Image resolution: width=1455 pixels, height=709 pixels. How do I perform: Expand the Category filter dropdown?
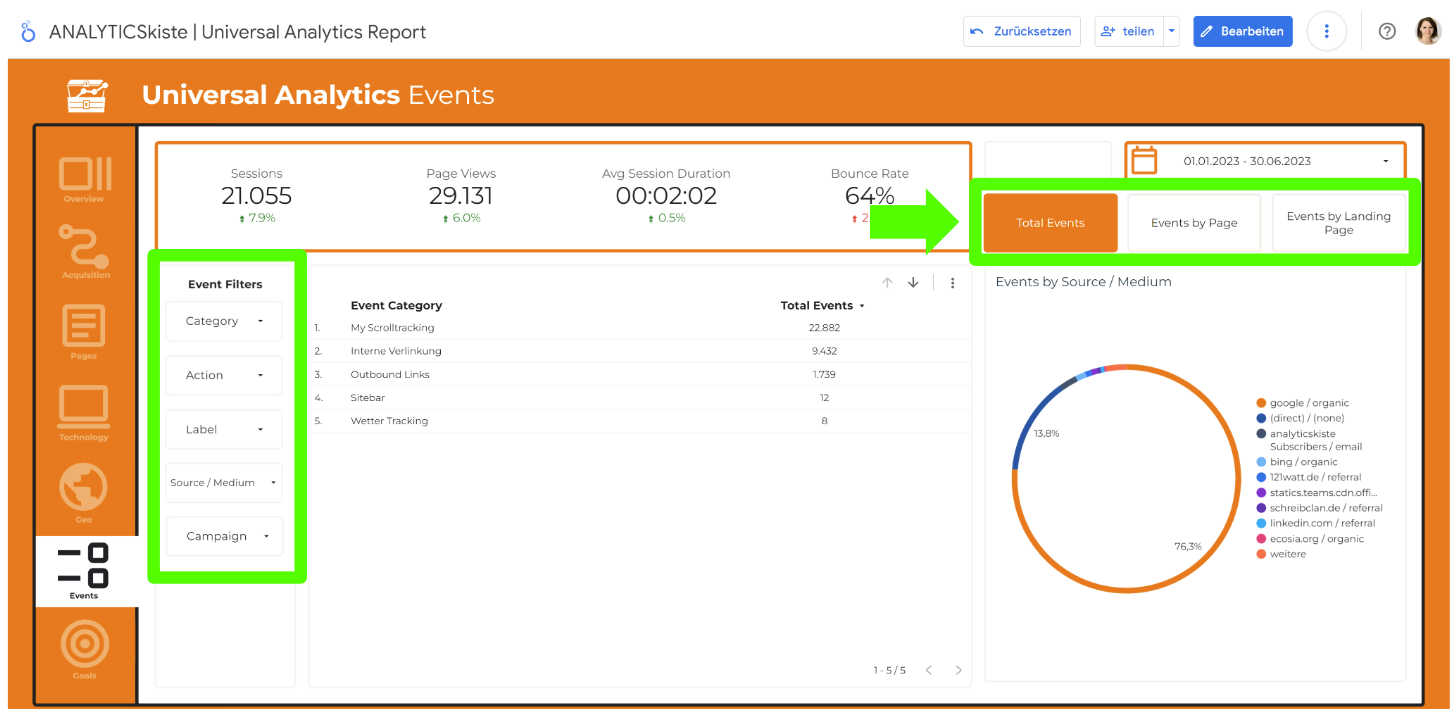click(x=224, y=321)
